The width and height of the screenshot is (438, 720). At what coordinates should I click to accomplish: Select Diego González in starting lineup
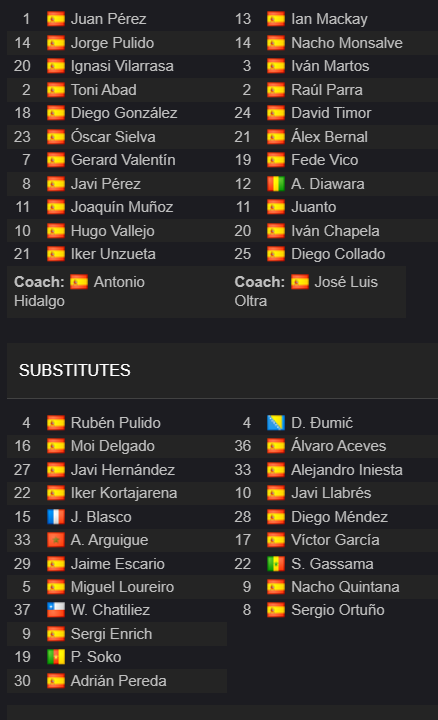[124, 113]
